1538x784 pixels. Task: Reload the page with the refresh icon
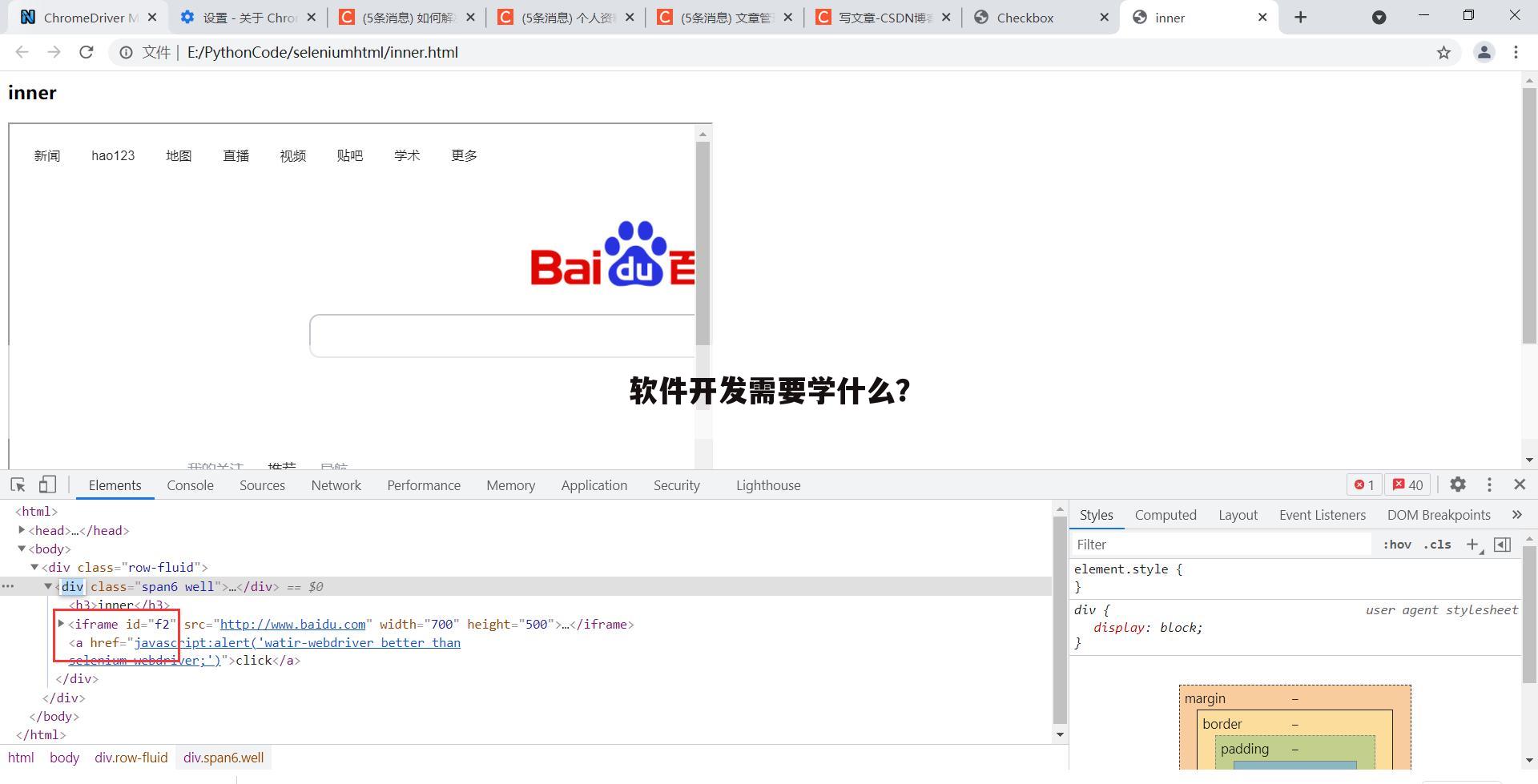pos(87,52)
